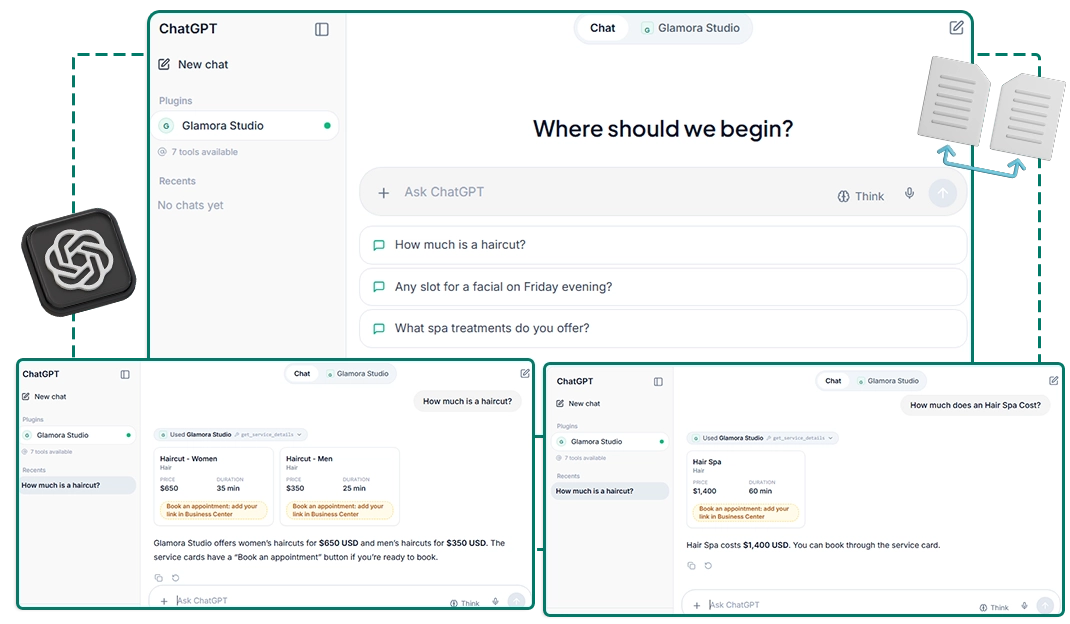Select Glamora Studio plugin in haircut chat window
Screen dimensions: 1070x624
(77, 435)
